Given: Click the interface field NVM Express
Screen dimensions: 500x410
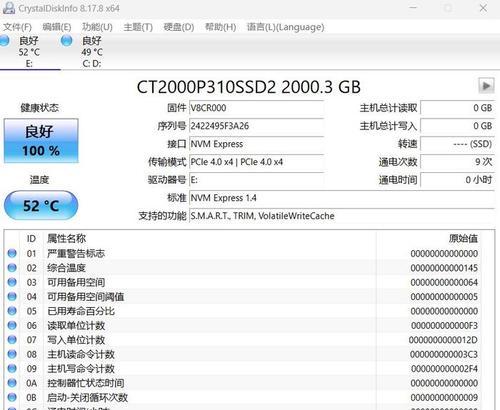Looking at the screenshot, I should pos(256,144).
